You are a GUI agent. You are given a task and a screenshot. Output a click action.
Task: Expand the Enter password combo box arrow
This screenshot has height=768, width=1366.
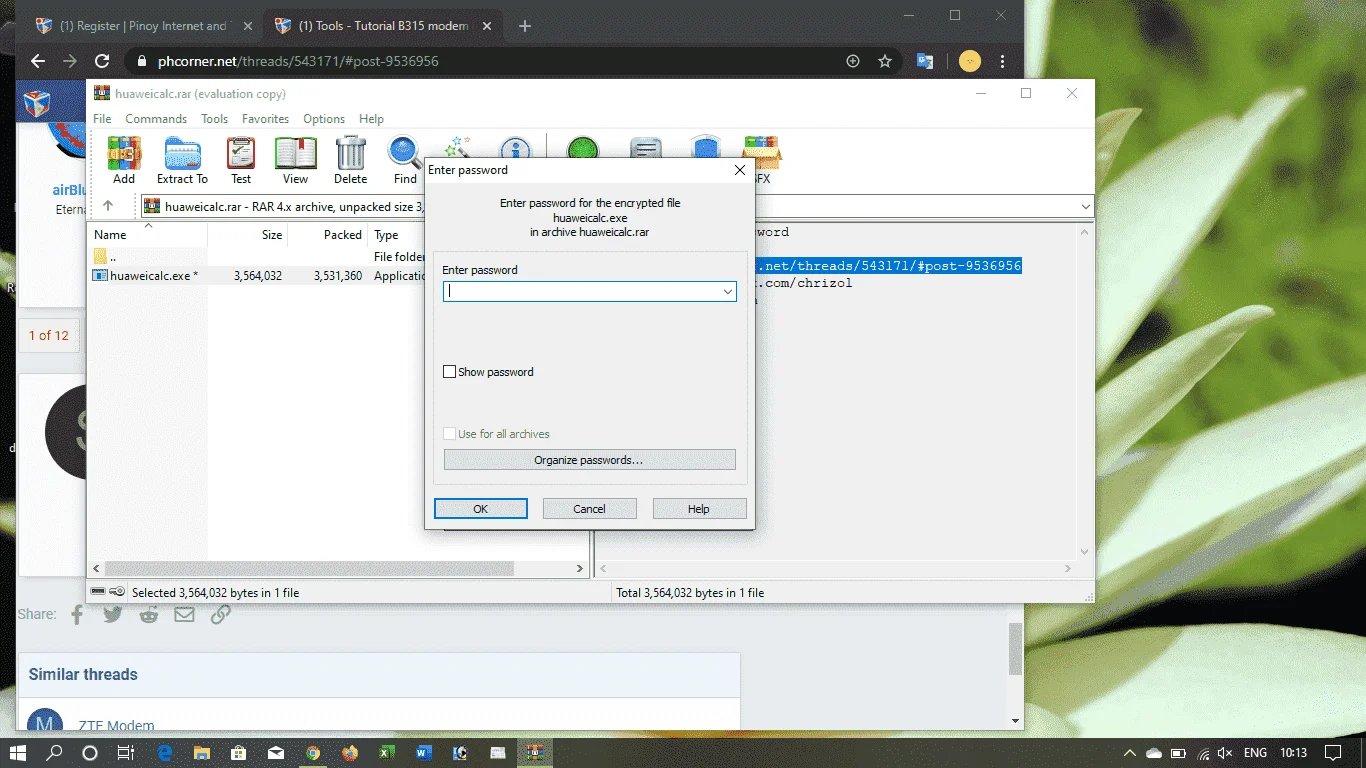[x=728, y=292]
